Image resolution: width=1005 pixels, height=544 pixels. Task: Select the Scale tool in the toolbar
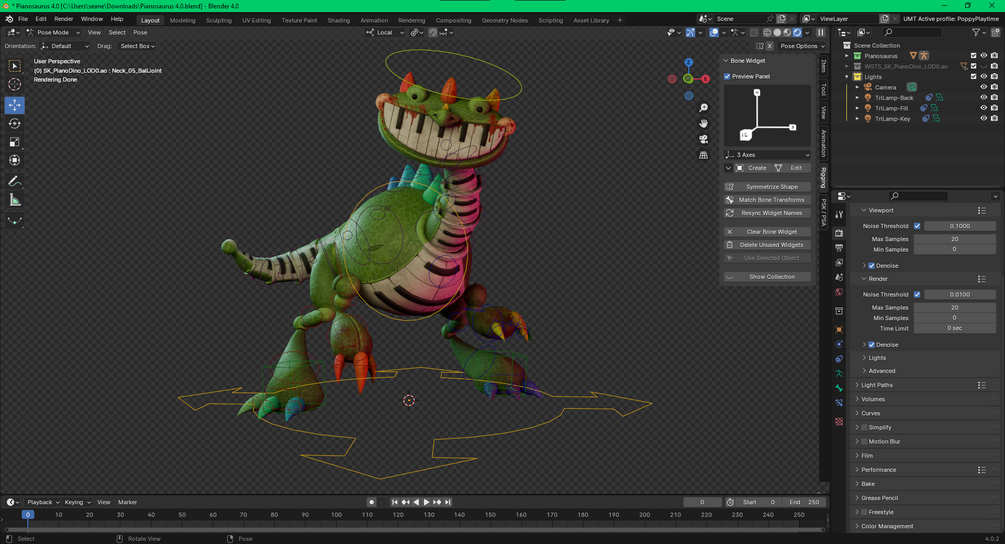[x=15, y=143]
